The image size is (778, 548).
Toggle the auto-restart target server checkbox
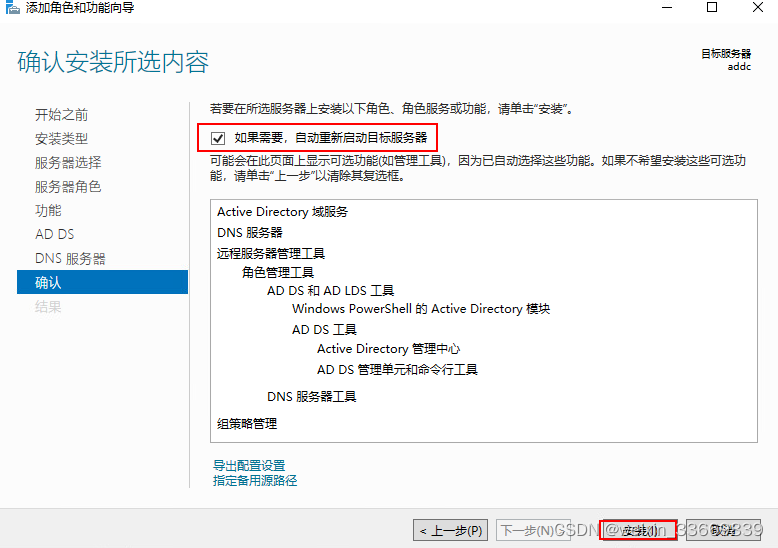[x=218, y=138]
